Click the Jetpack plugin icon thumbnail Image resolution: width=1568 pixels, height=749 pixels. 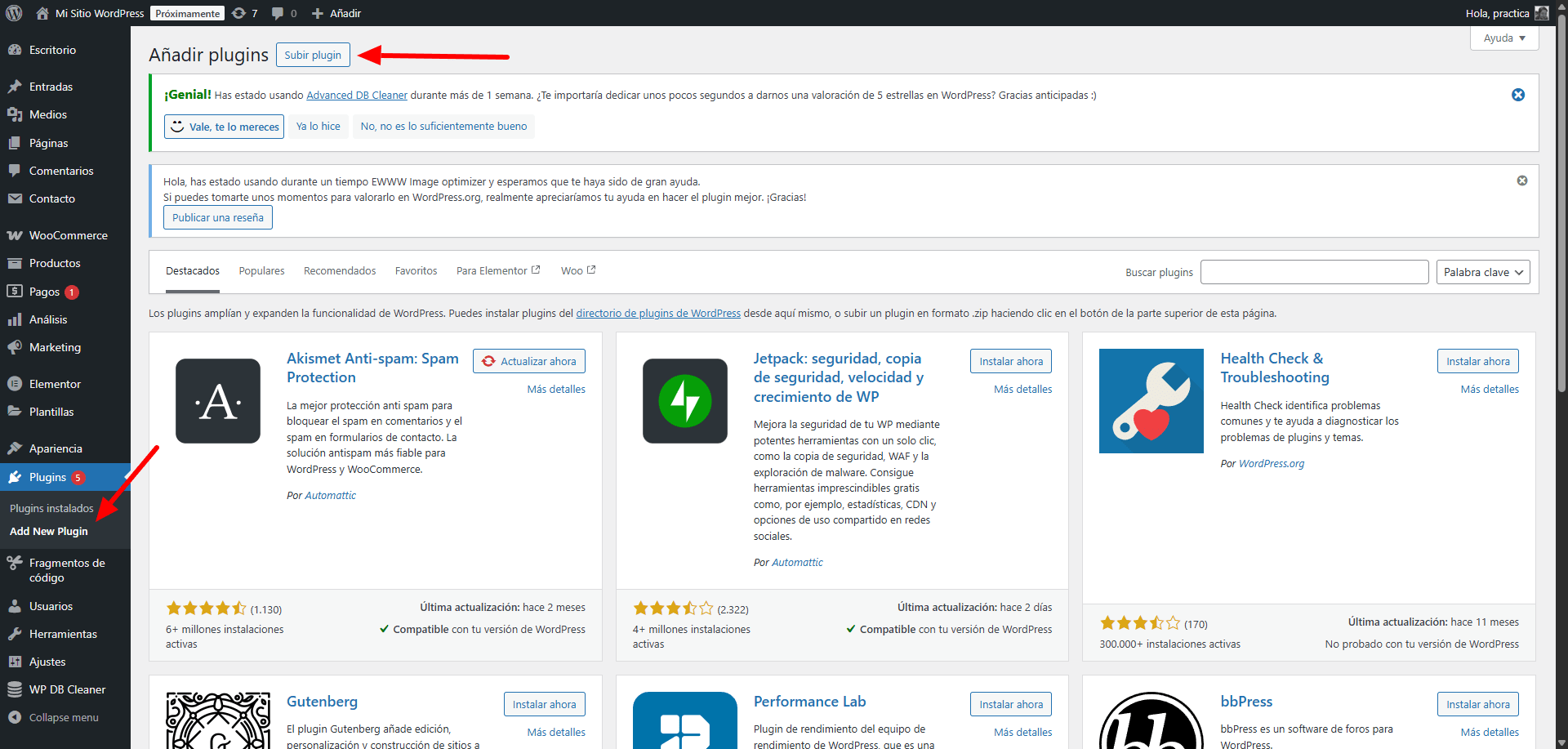tap(685, 401)
